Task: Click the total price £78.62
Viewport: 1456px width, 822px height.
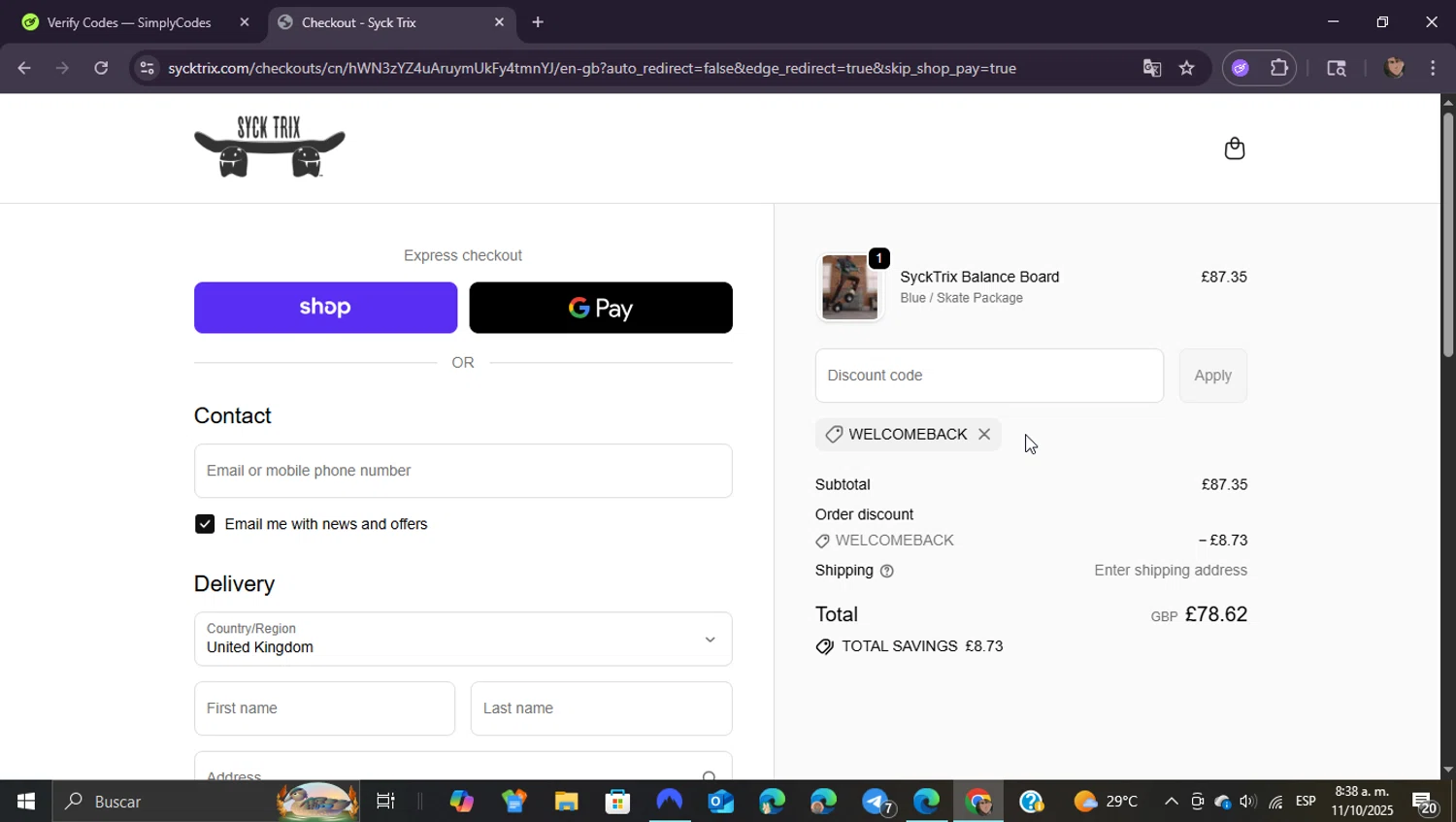Action: pos(1216,614)
